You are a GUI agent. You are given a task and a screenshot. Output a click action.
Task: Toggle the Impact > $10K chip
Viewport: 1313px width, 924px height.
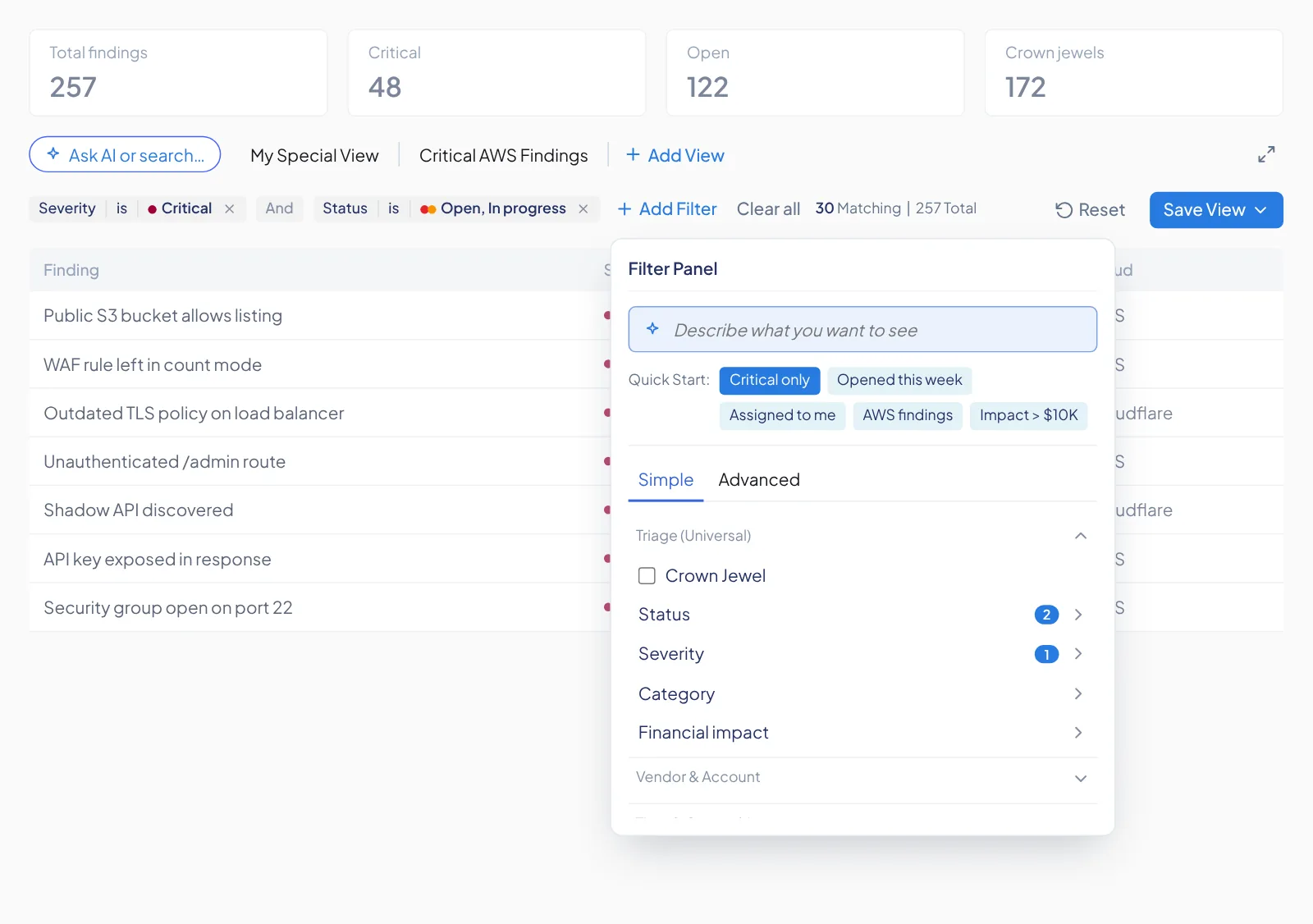point(1029,415)
